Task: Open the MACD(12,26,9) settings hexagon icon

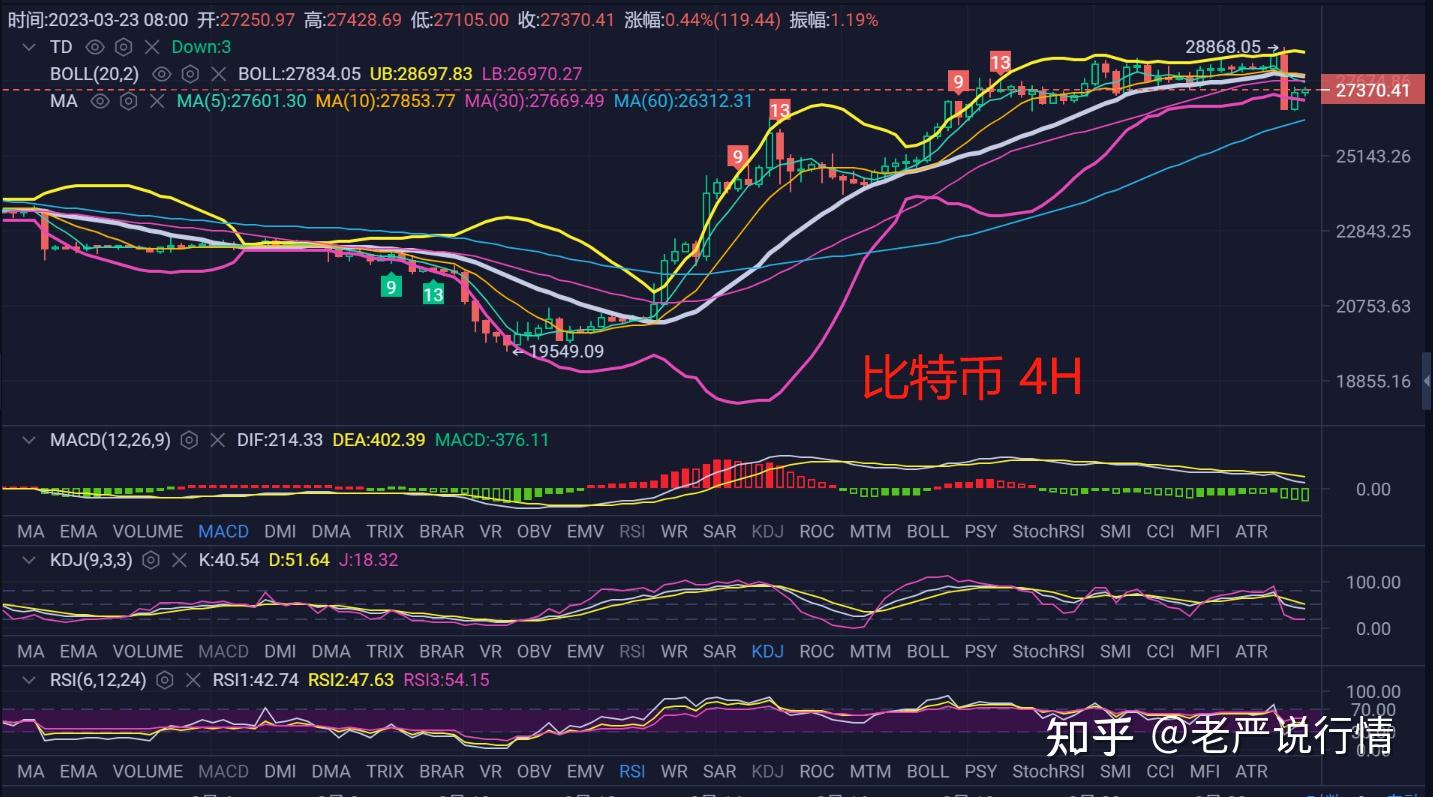Action: (189, 440)
